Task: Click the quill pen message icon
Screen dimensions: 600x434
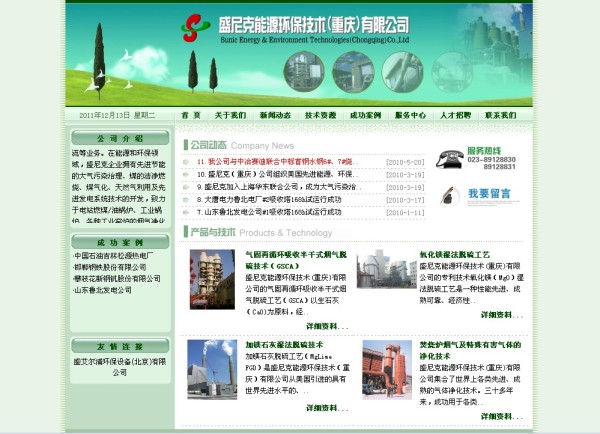Action: 450,196
